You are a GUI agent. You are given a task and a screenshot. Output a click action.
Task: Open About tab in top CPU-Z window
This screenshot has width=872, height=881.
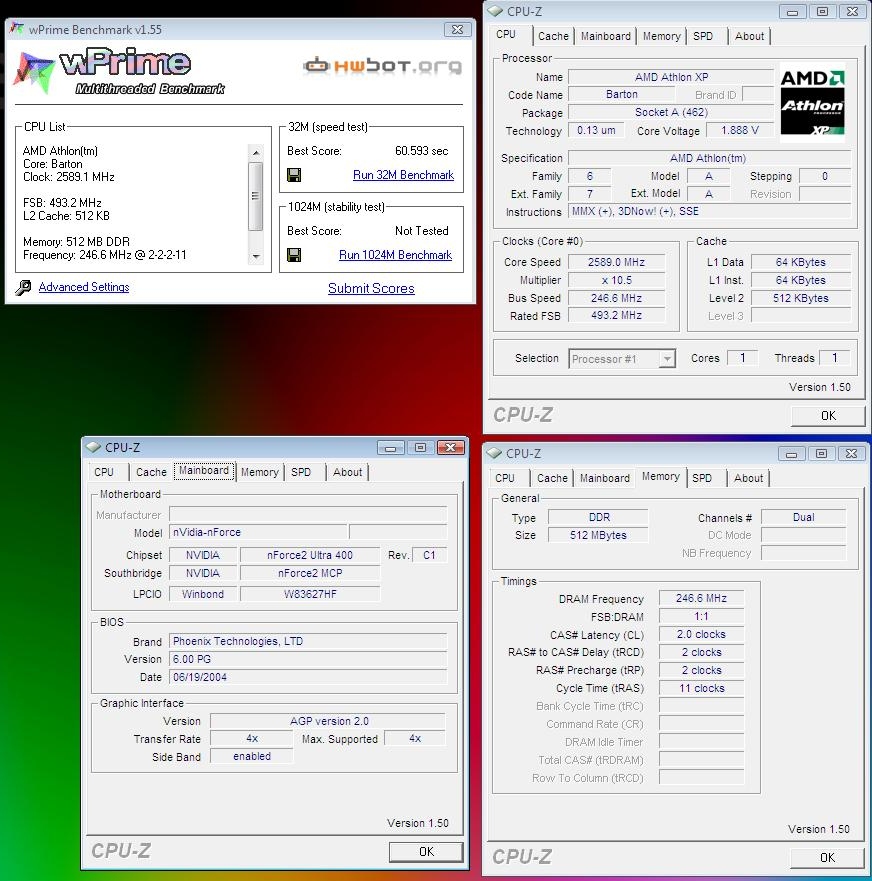click(x=750, y=36)
